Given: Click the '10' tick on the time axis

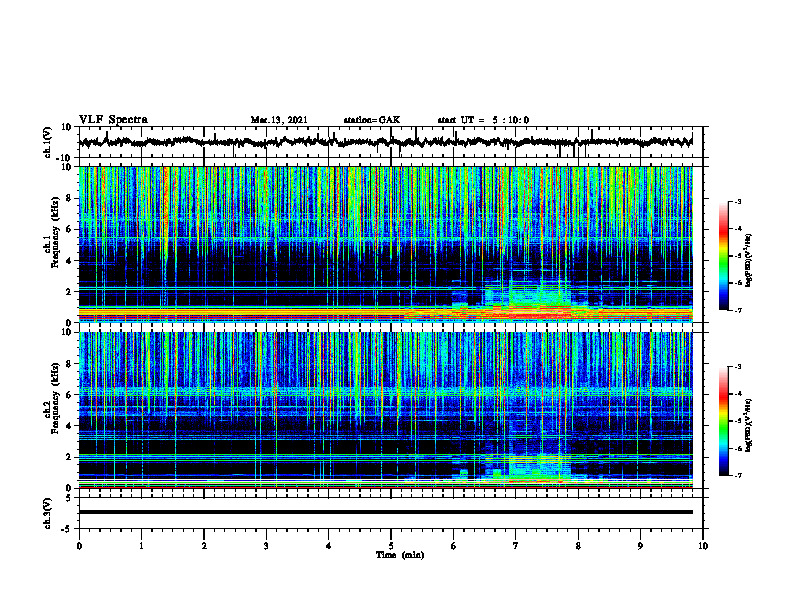Looking at the screenshot, I should click(x=703, y=546).
